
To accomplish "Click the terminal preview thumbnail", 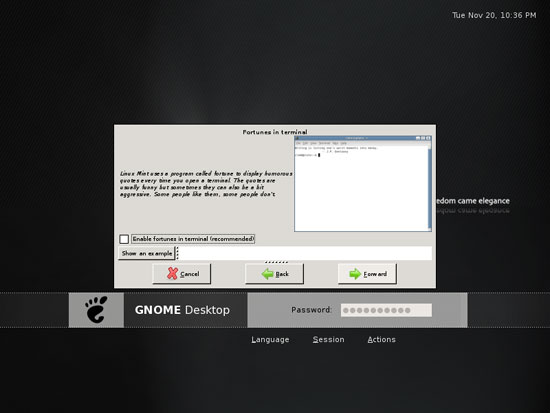I will 363,184.
